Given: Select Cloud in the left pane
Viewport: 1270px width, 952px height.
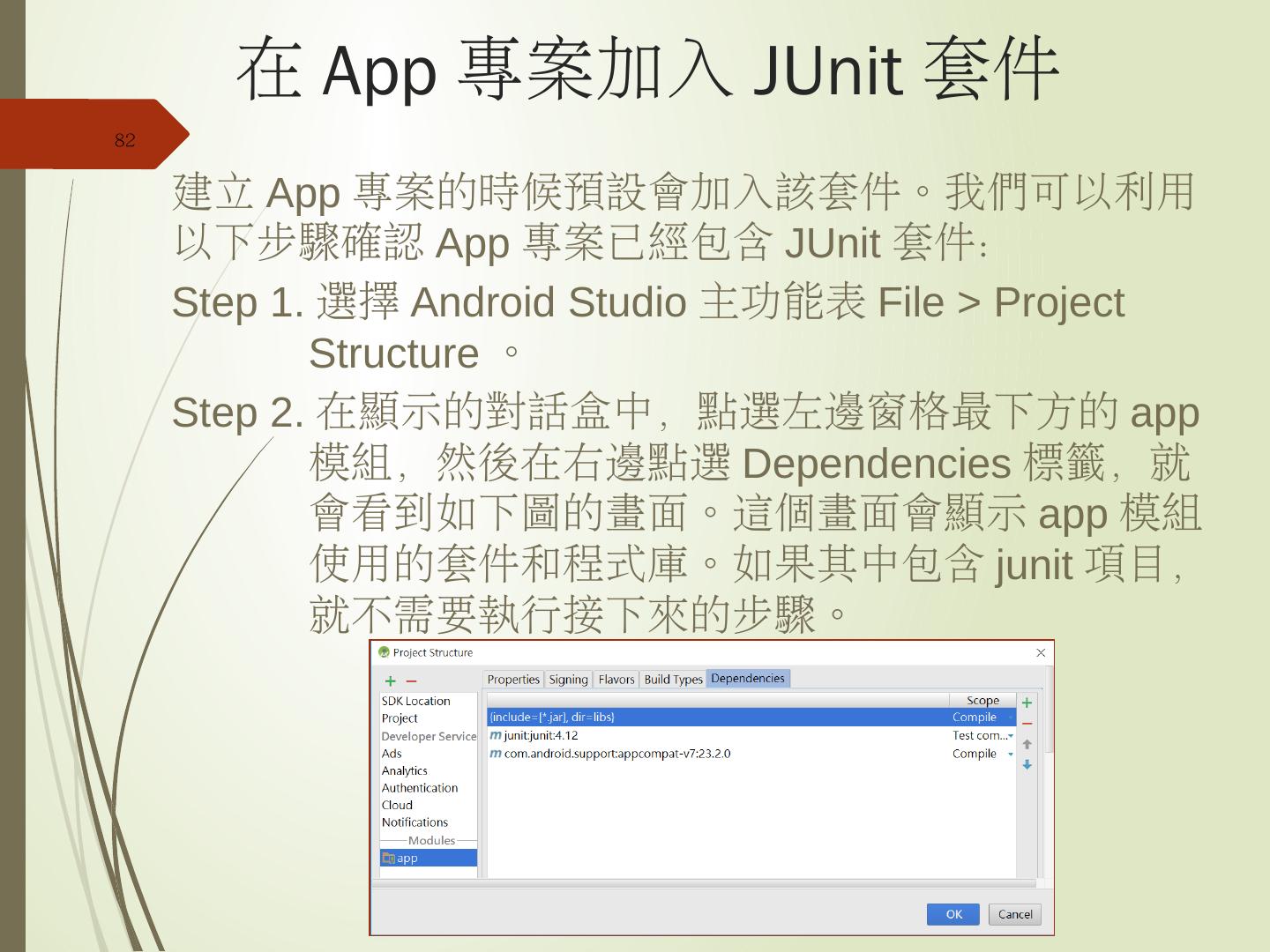Looking at the screenshot, I should point(397,805).
